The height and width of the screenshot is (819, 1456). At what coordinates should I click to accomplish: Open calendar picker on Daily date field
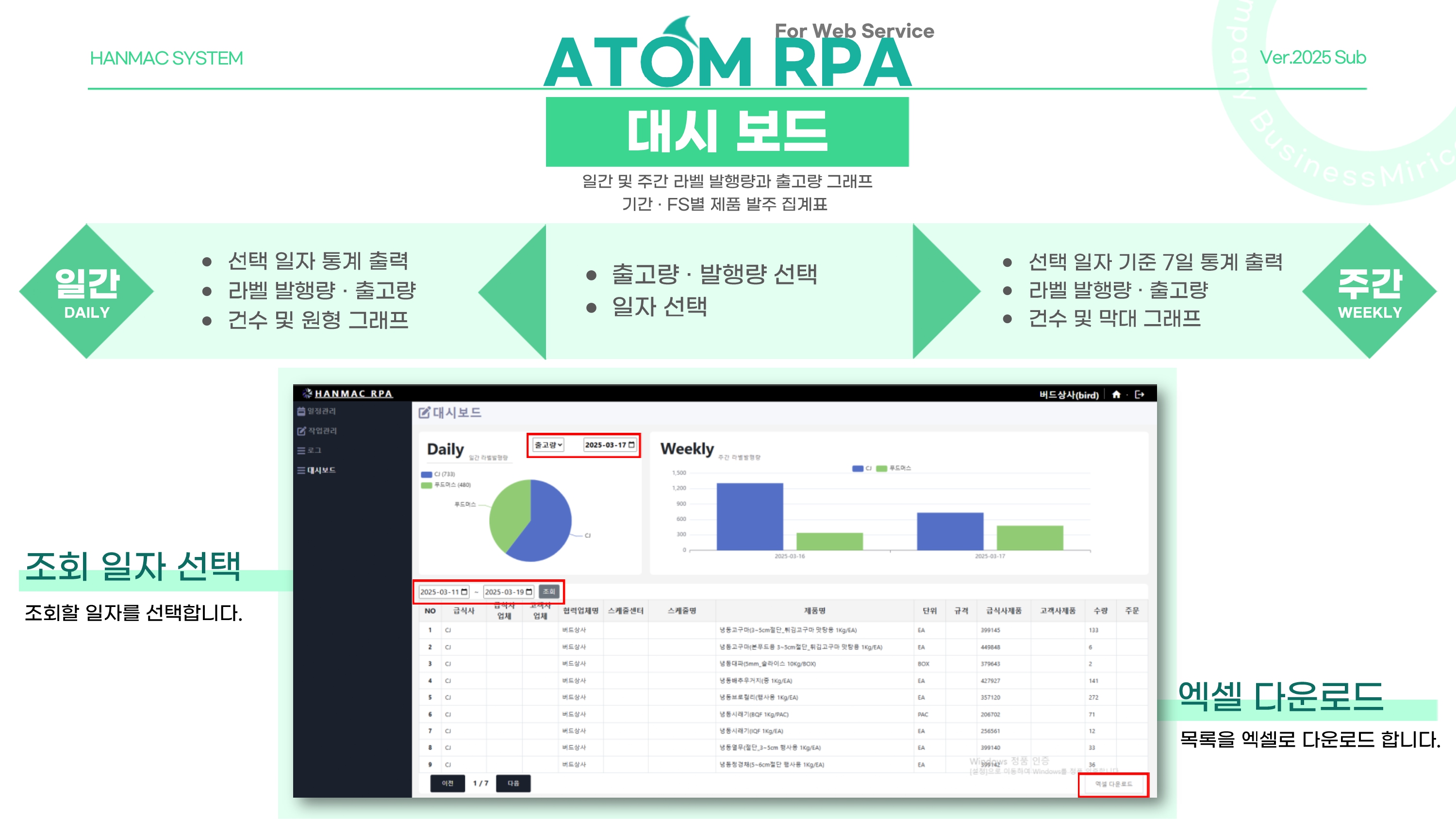631,445
